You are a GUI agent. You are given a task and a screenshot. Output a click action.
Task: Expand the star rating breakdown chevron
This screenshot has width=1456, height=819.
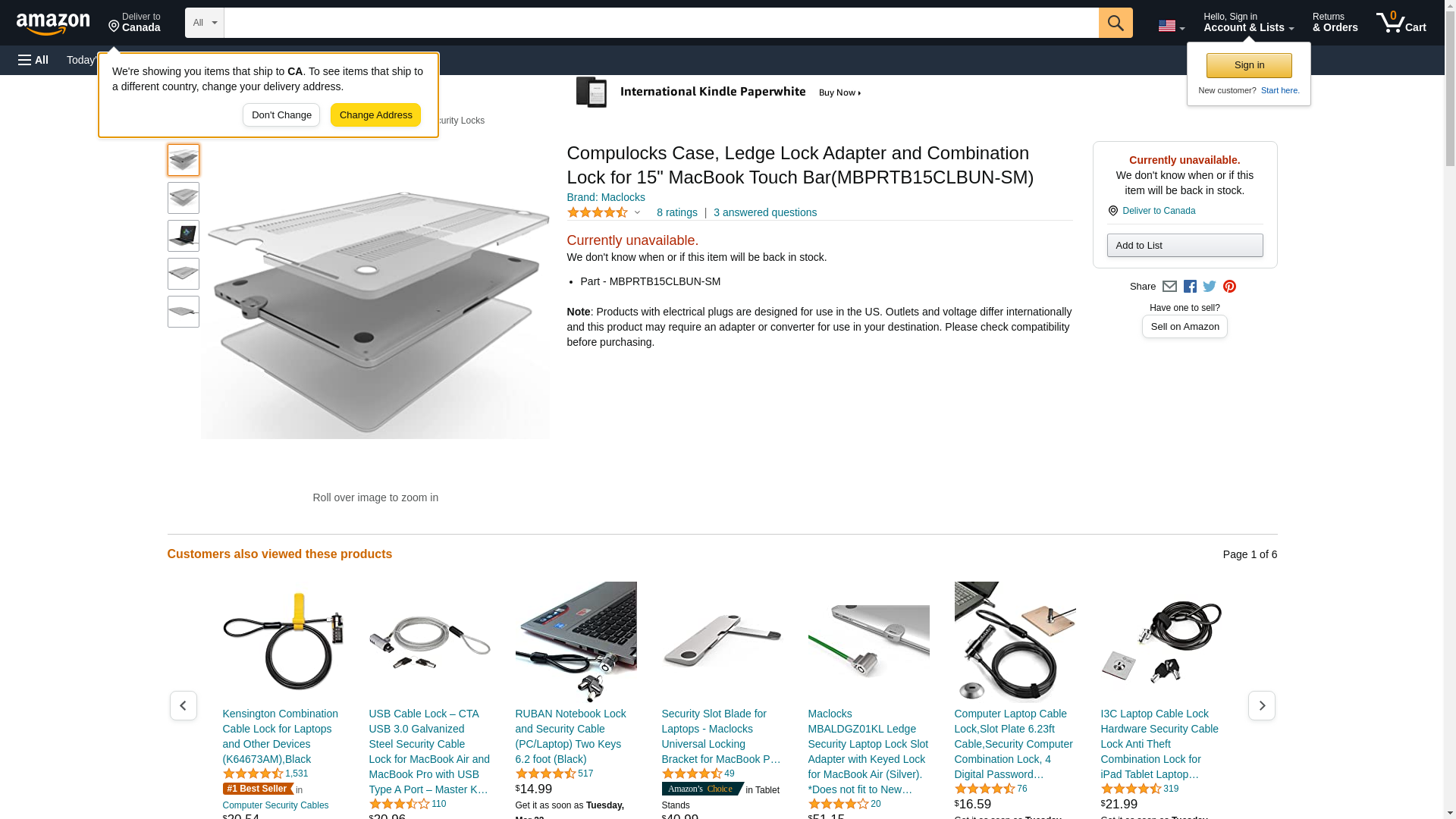(x=637, y=213)
